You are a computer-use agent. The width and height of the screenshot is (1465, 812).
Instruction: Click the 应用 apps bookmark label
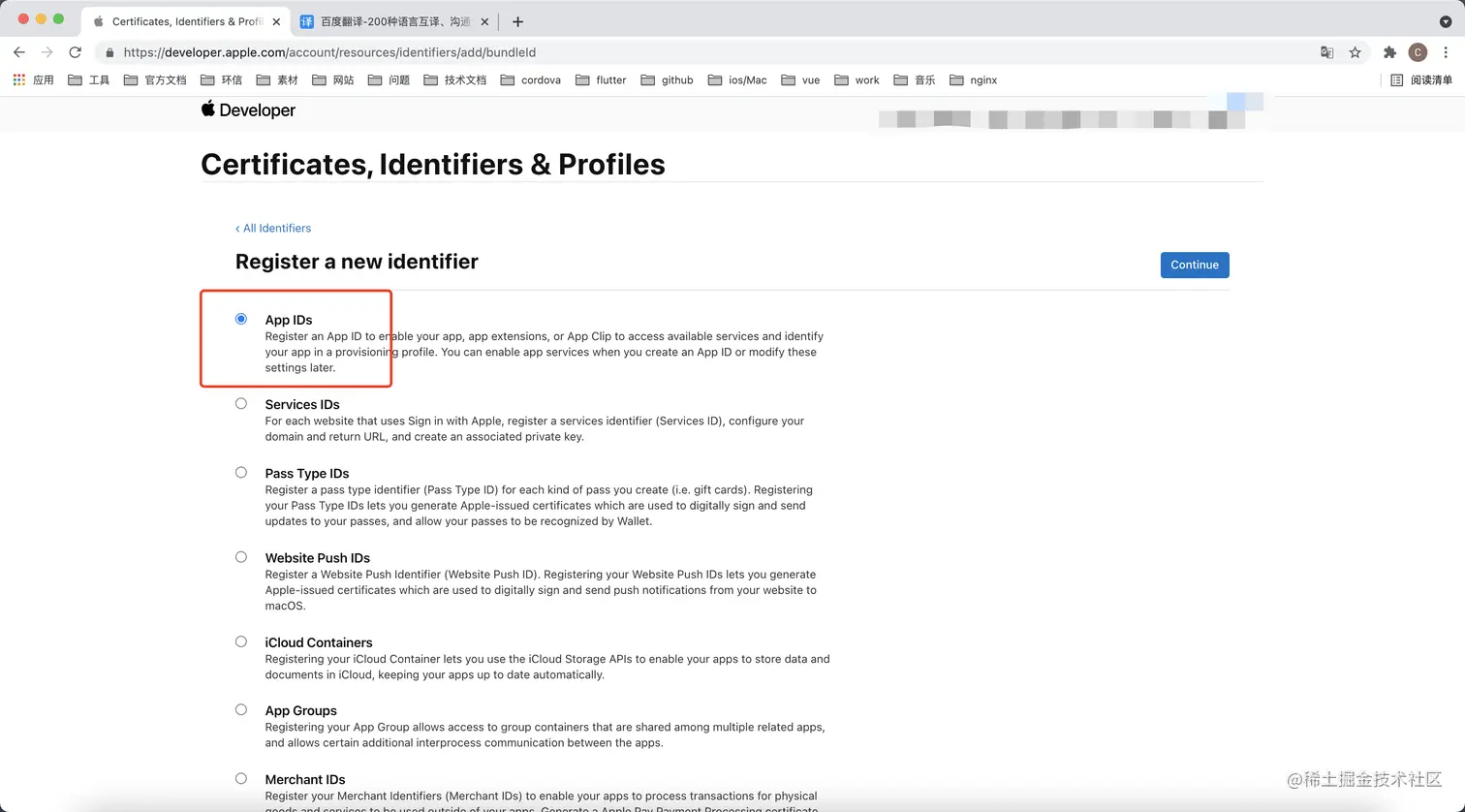[x=44, y=80]
